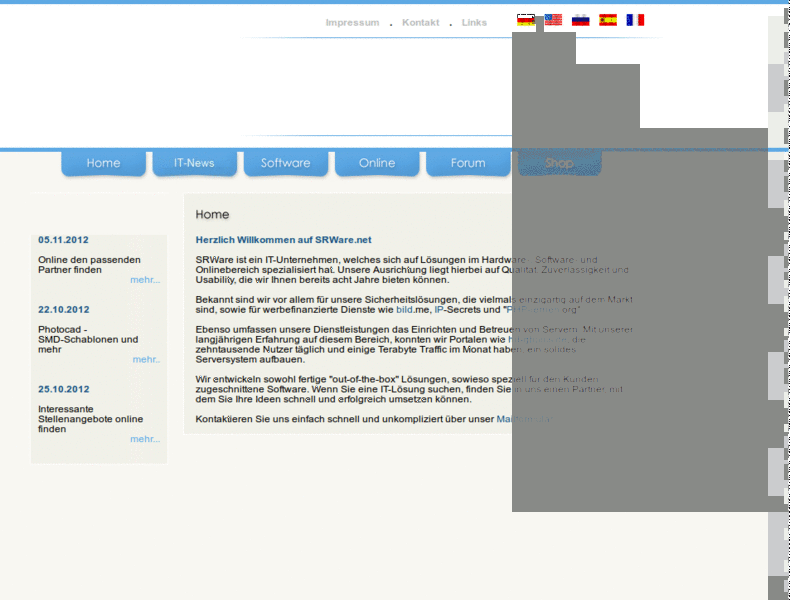Open the Links page in the header
This screenshot has height=600, width=800.
click(x=474, y=22)
